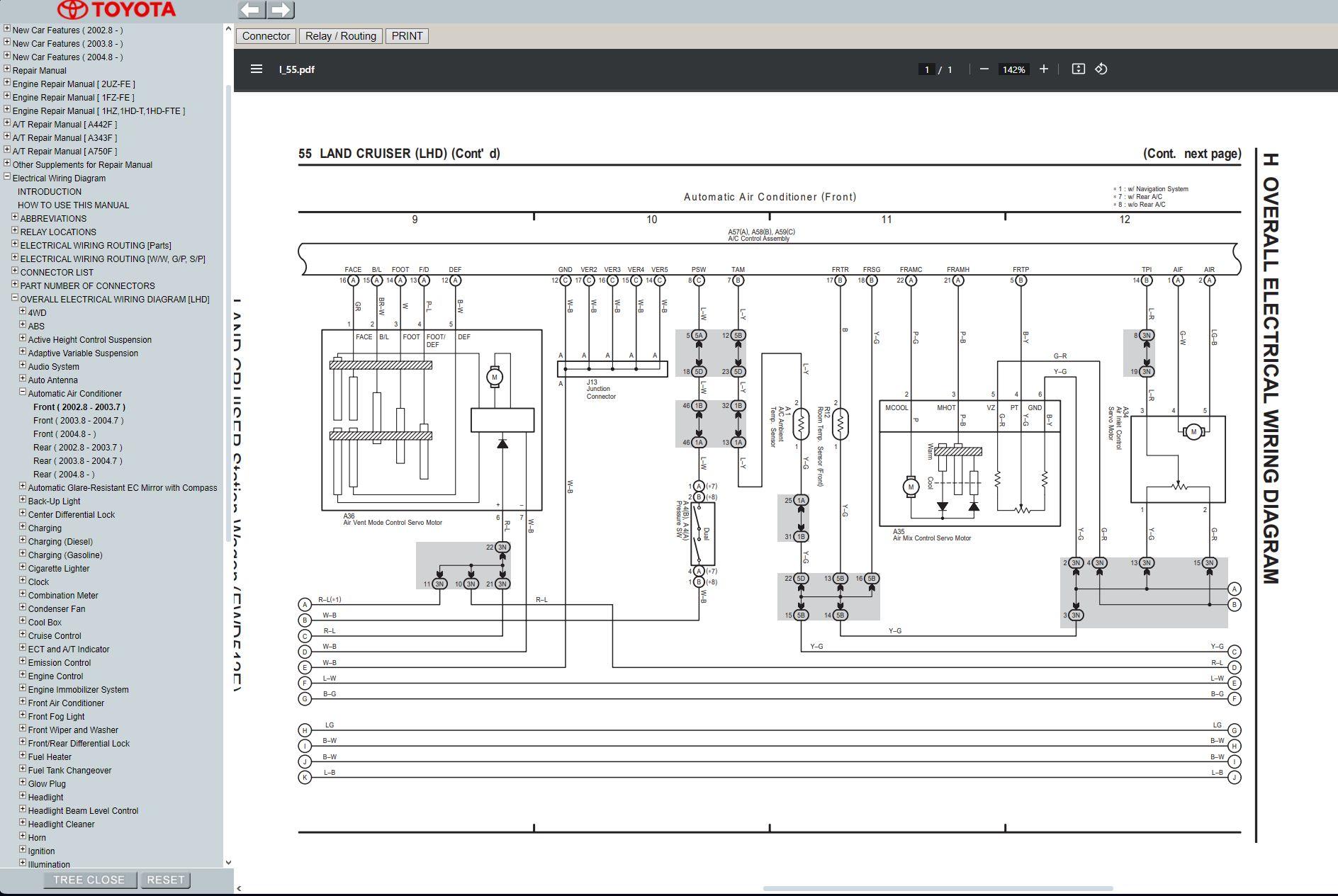Image resolution: width=1338 pixels, height=896 pixels.
Task: Collapse the Electrical Wiring Diagram node
Action: tap(7, 177)
